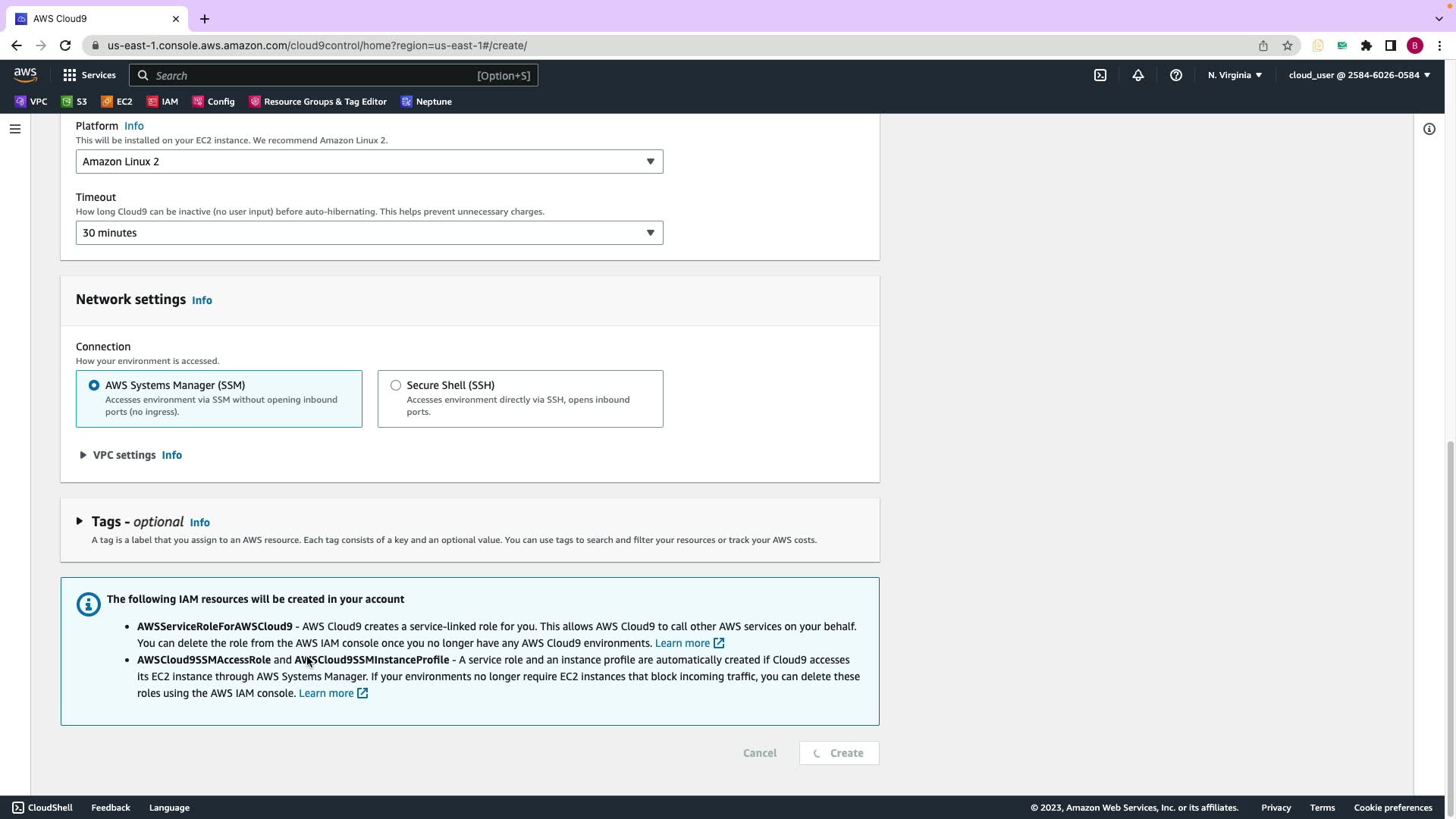Viewport: 1456px width, 819px height.
Task: Open the Services grid menu
Action: coord(89,75)
